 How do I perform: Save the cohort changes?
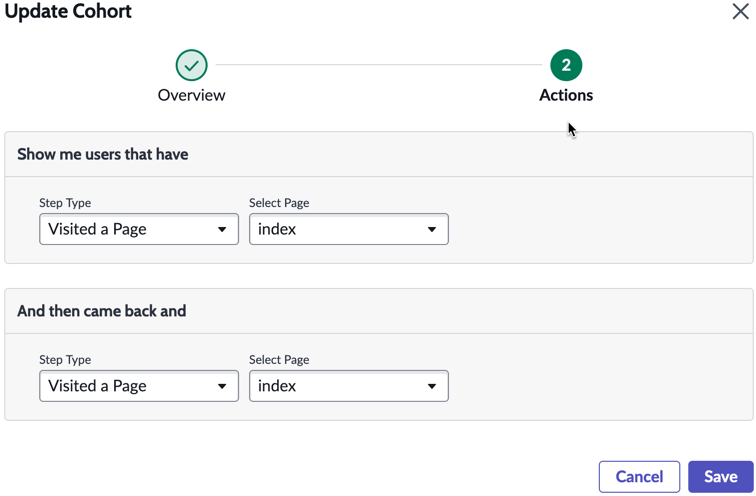[720, 476]
